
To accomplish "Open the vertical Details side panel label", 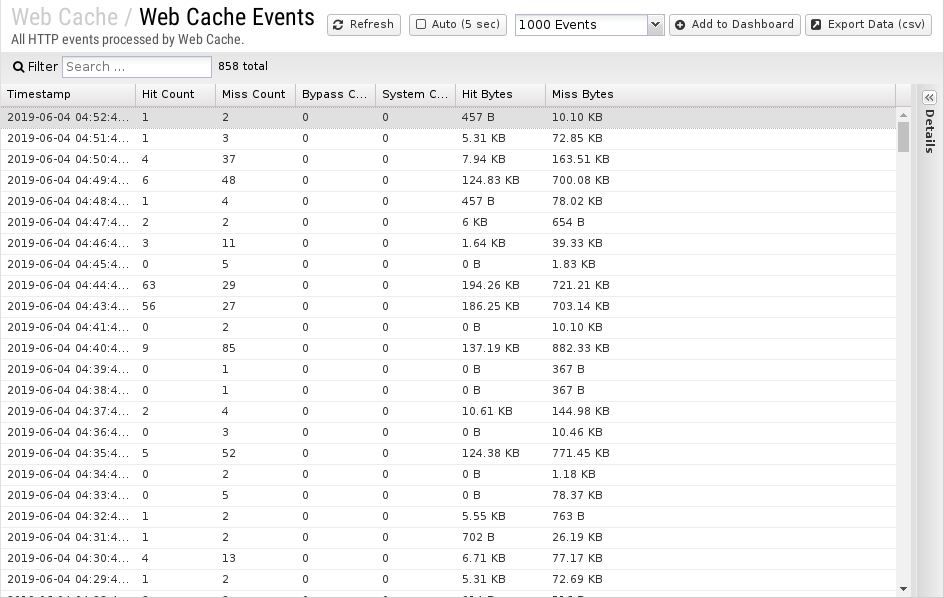I will 930,131.
